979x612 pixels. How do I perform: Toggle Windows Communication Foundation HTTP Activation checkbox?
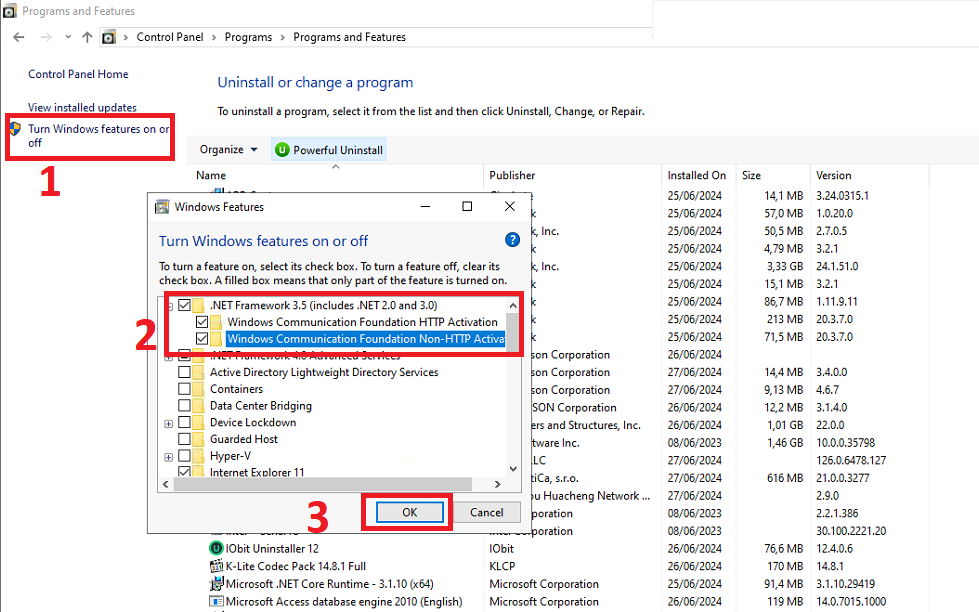coord(202,322)
